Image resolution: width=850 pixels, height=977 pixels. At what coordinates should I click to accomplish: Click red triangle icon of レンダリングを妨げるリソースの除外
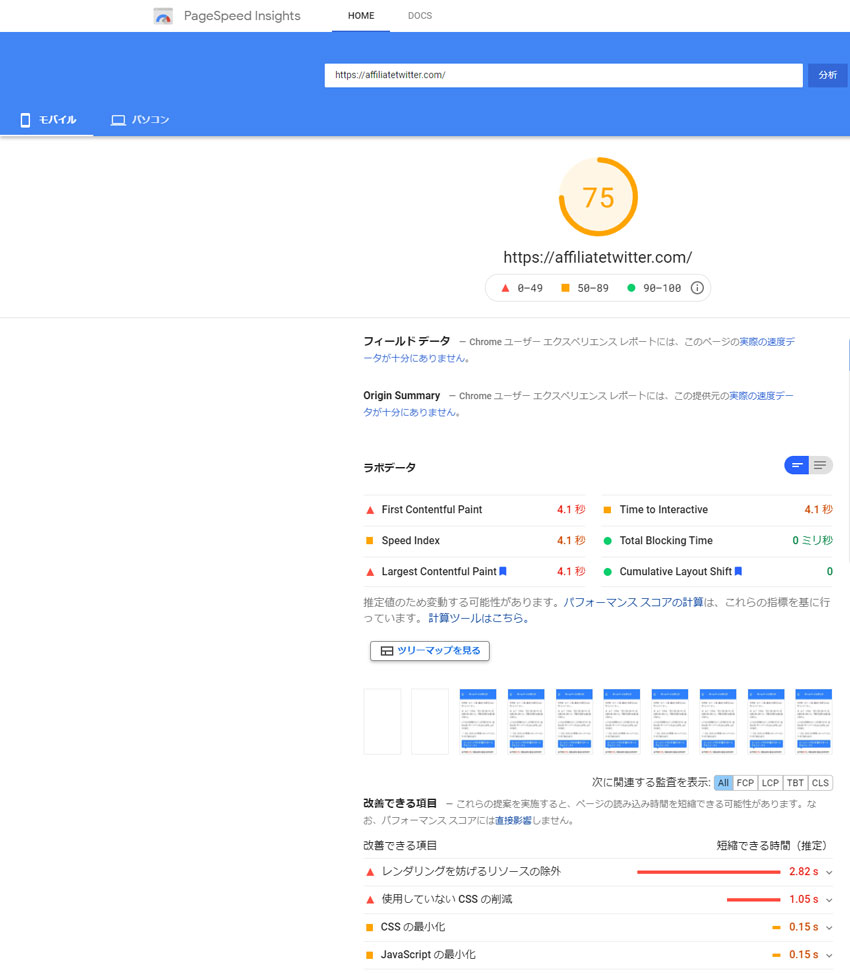point(370,872)
